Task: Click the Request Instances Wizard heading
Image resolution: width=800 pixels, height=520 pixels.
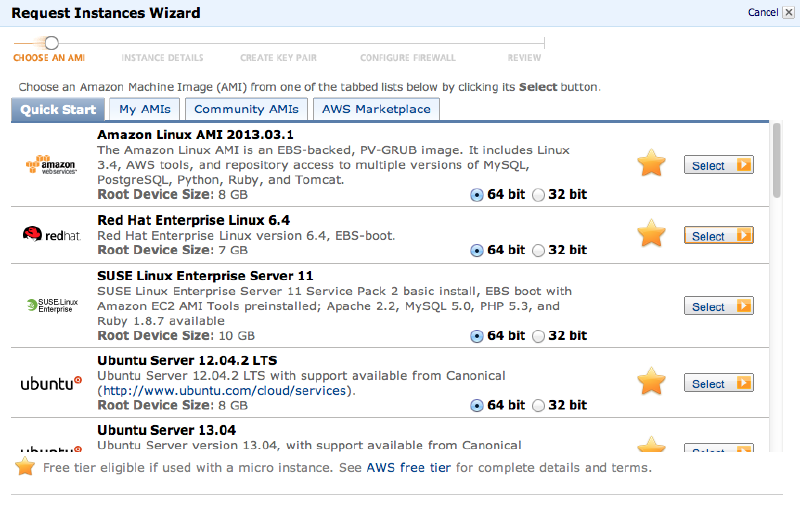Action: (x=106, y=13)
